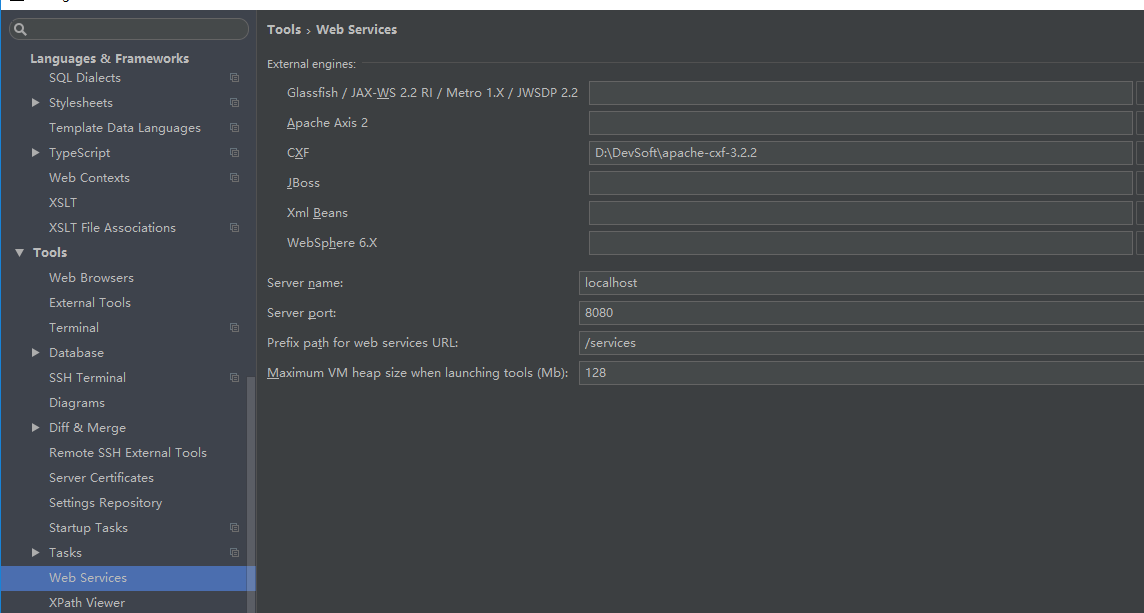Screen dimensions: 1144x613
Task: Click project-level icon beside SQL Dialects
Action: [234, 77]
